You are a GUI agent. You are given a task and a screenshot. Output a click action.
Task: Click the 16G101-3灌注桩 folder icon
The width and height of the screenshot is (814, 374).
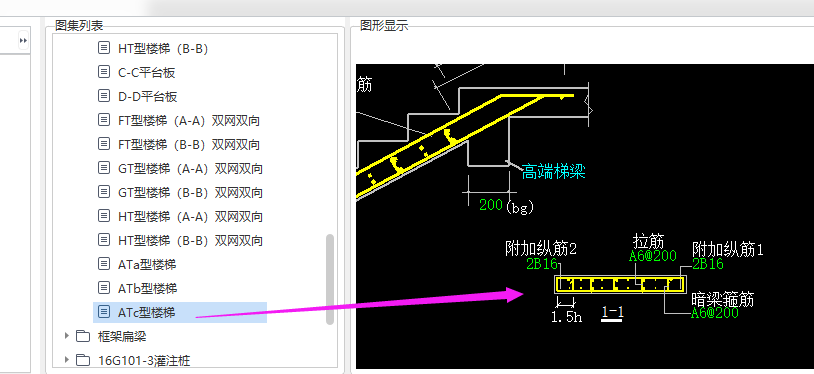[x=83, y=359]
